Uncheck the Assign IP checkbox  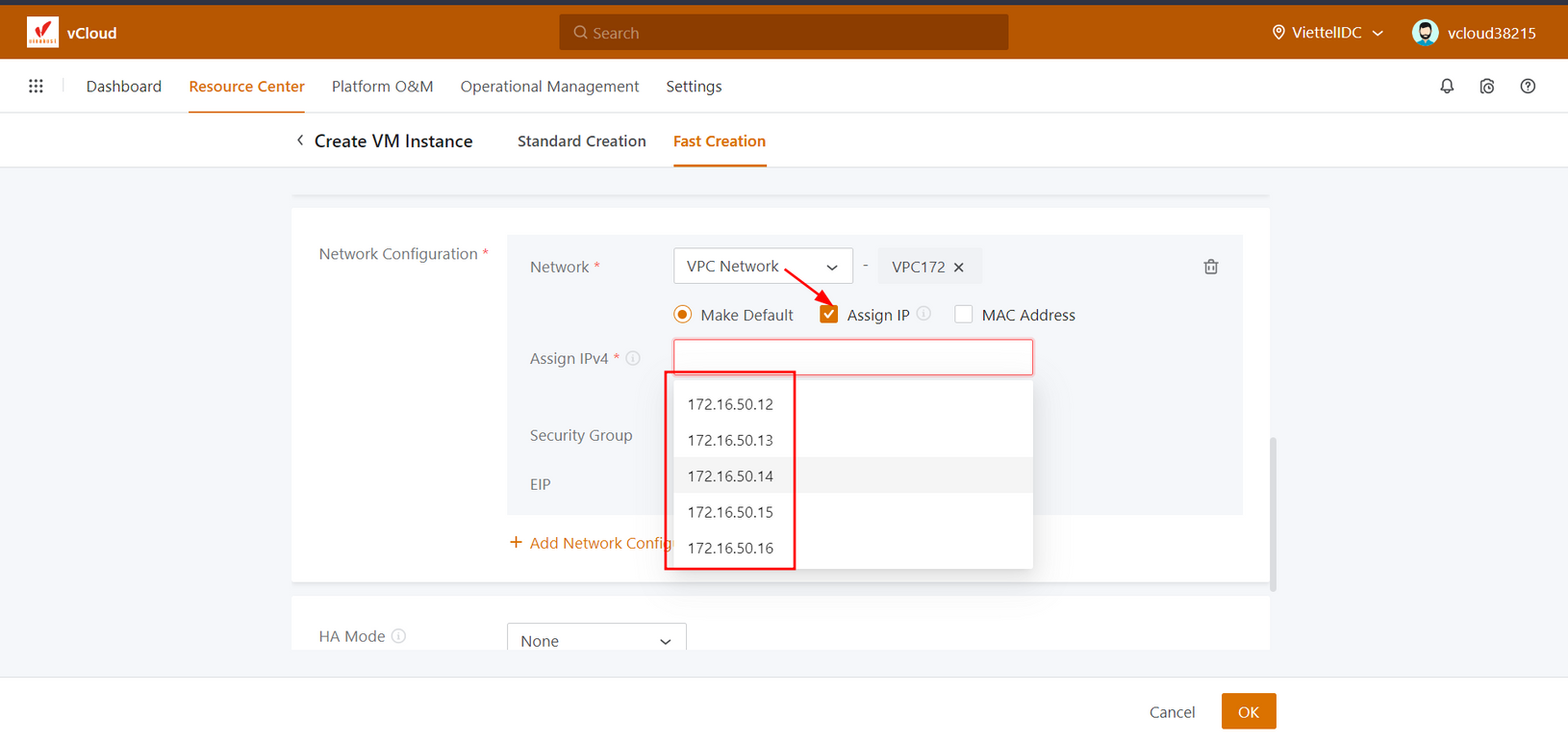[829, 315]
